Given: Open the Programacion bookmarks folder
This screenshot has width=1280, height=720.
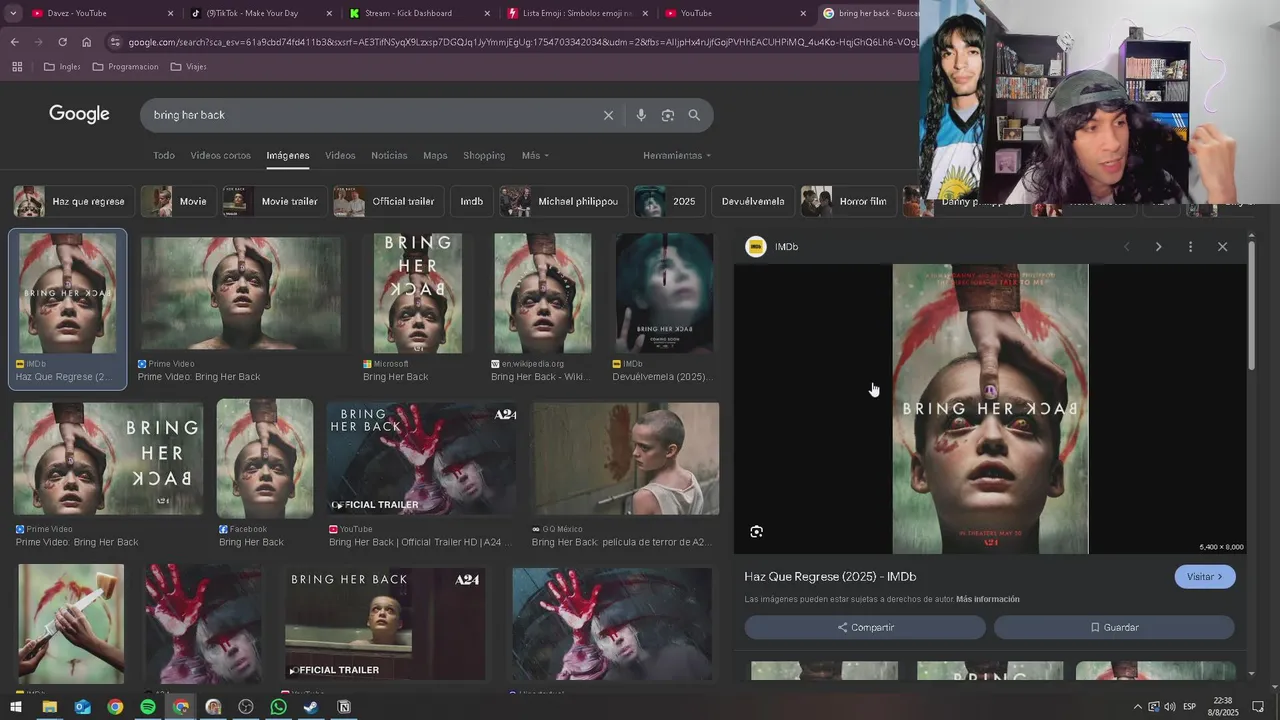Looking at the screenshot, I should coord(125,67).
